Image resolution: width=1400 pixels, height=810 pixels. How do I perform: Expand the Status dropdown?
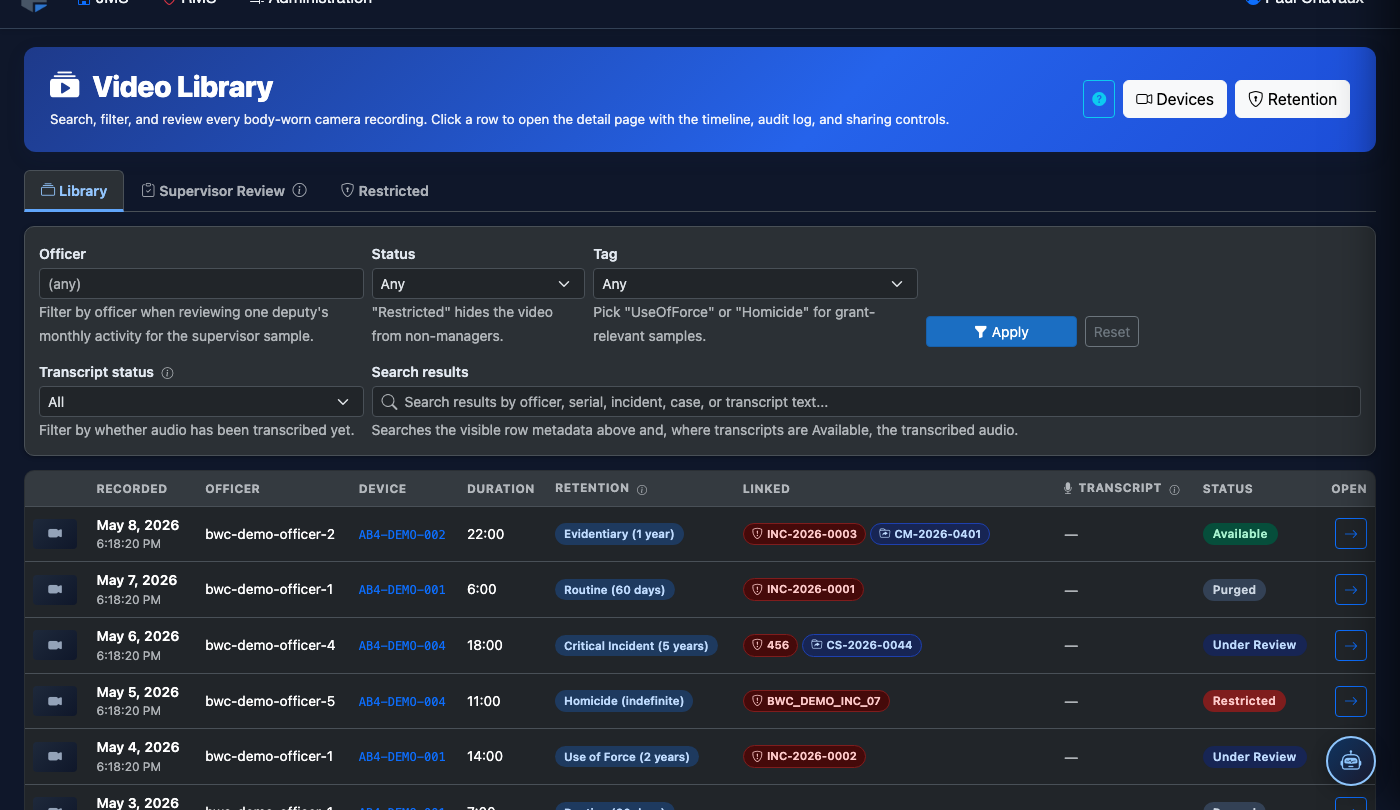(478, 284)
